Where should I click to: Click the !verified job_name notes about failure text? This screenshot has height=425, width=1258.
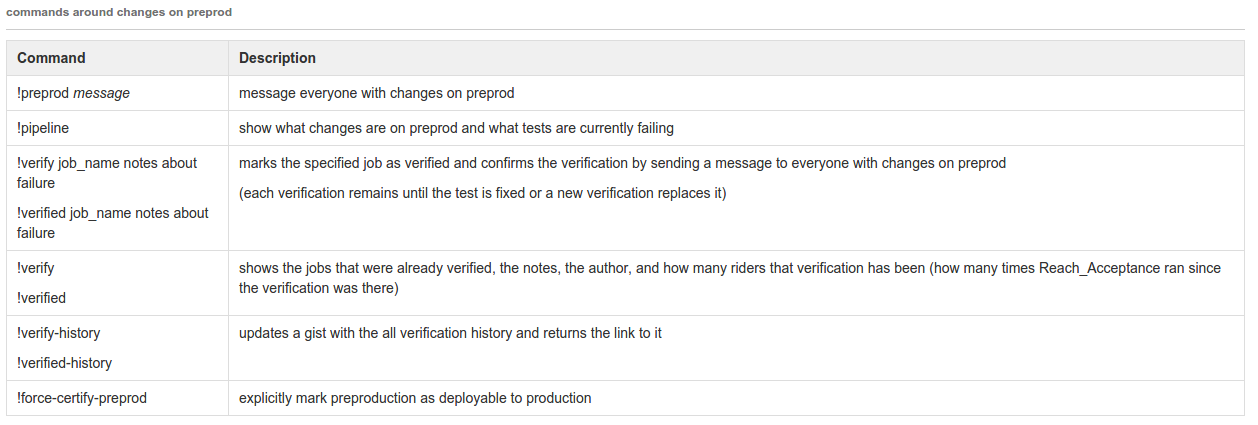point(113,223)
